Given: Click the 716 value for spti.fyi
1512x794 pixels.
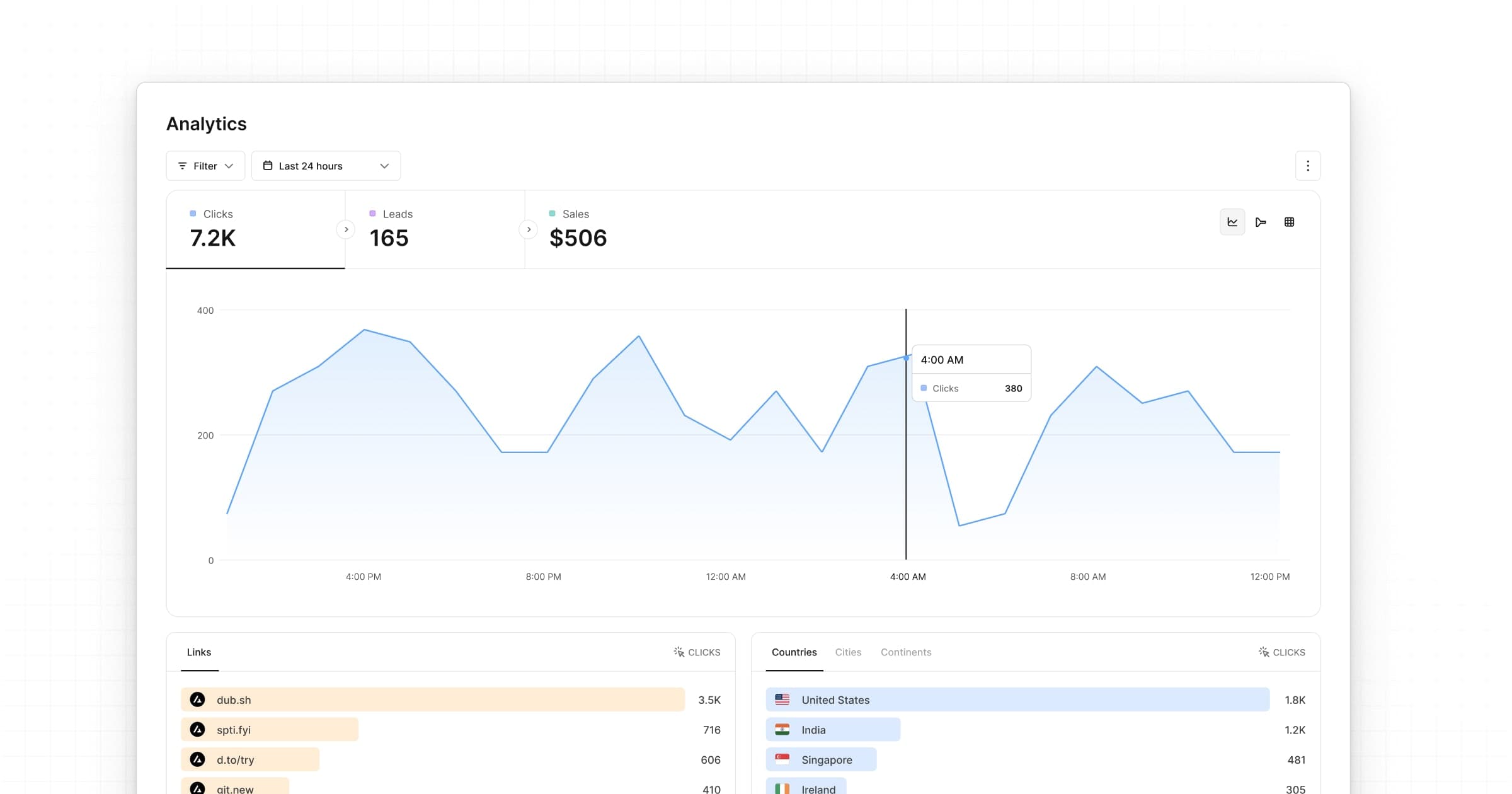Looking at the screenshot, I should click(712, 730).
